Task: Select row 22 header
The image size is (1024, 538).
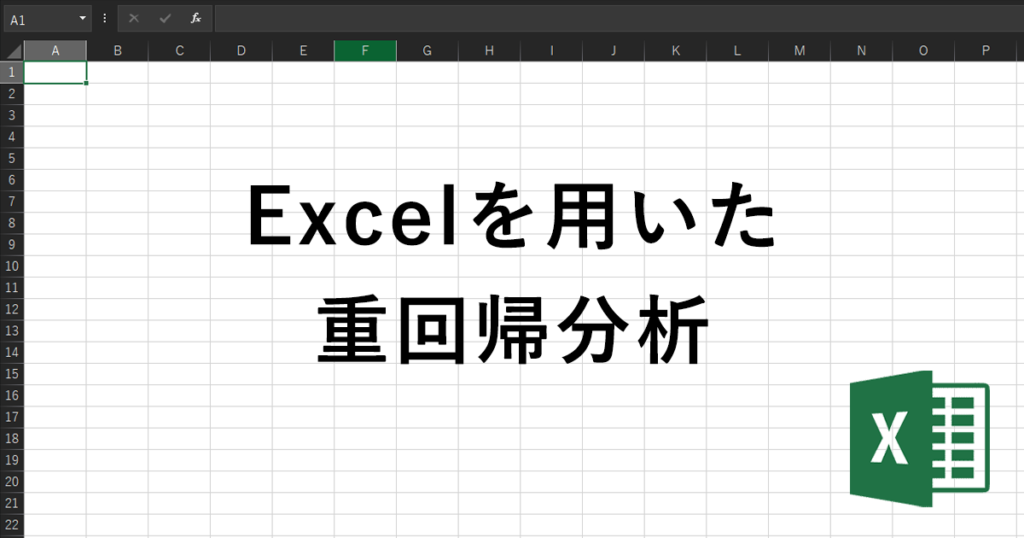Action: point(12,524)
